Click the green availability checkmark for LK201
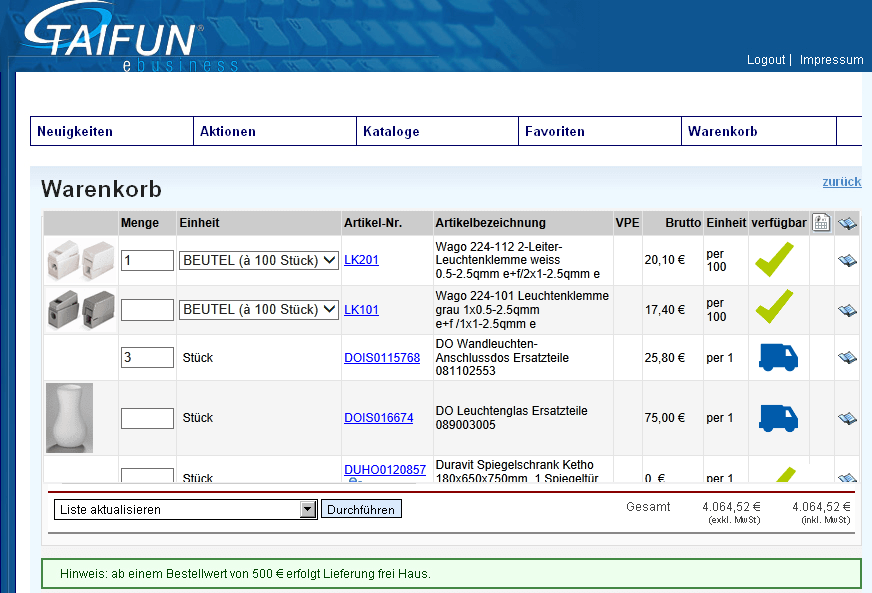This screenshot has height=593, width=872. point(775,260)
